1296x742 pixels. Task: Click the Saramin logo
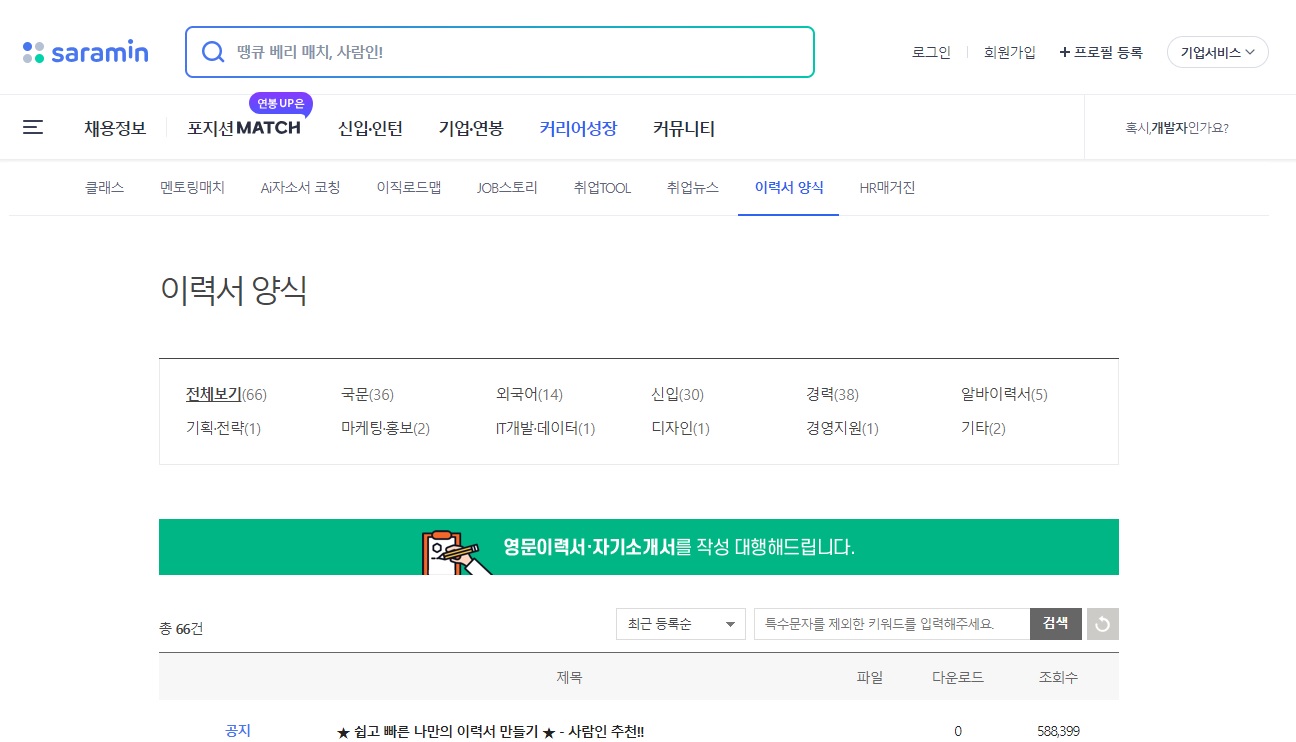click(x=85, y=52)
